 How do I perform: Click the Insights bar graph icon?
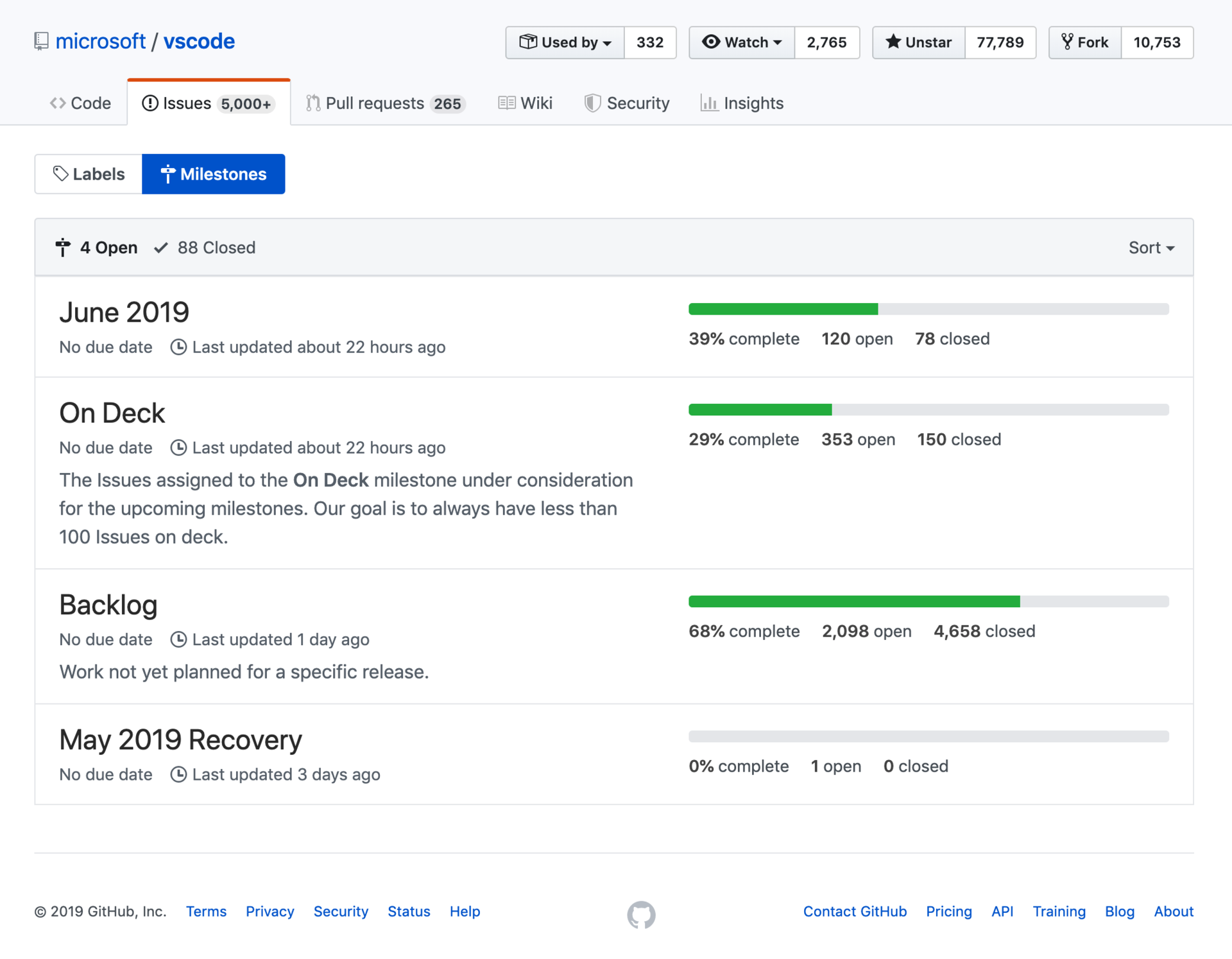tap(708, 103)
